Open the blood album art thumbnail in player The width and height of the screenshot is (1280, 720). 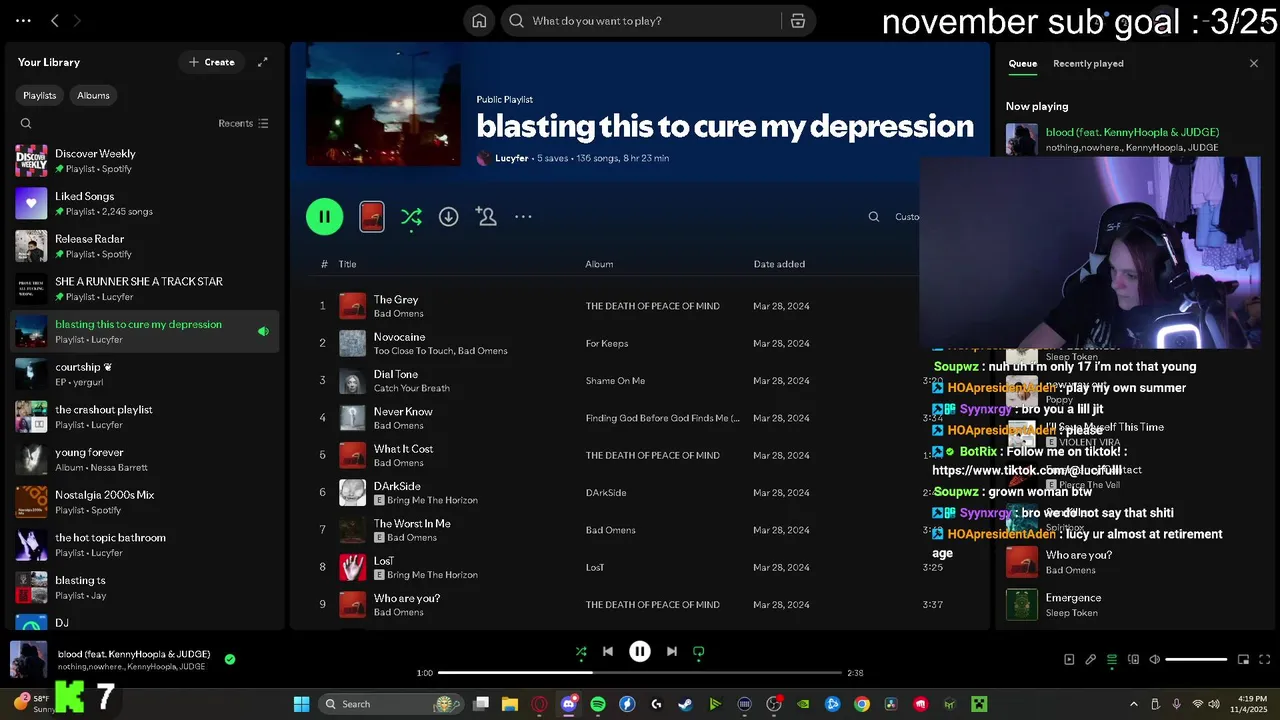point(28,660)
